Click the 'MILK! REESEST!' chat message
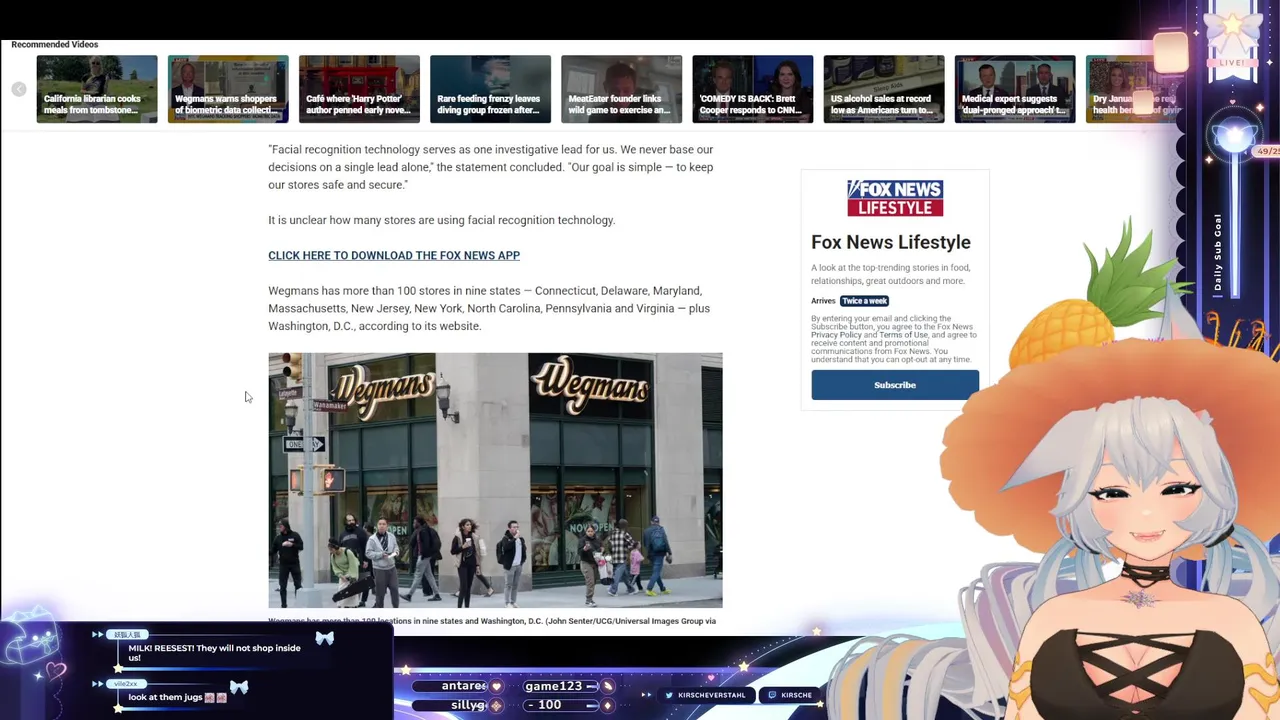 214,653
